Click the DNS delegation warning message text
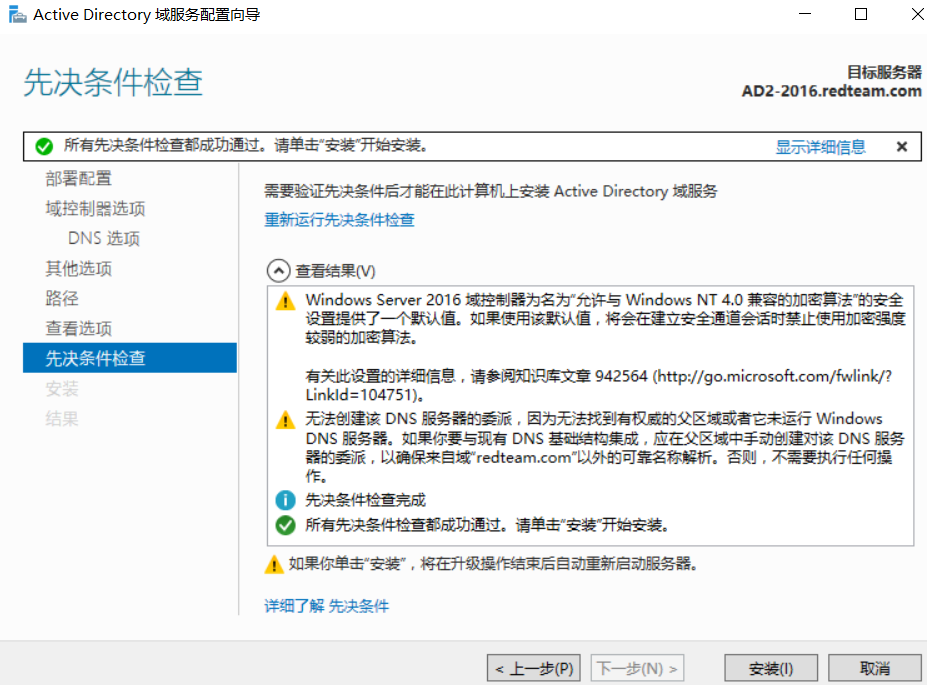This screenshot has width=927, height=685. 605,447
